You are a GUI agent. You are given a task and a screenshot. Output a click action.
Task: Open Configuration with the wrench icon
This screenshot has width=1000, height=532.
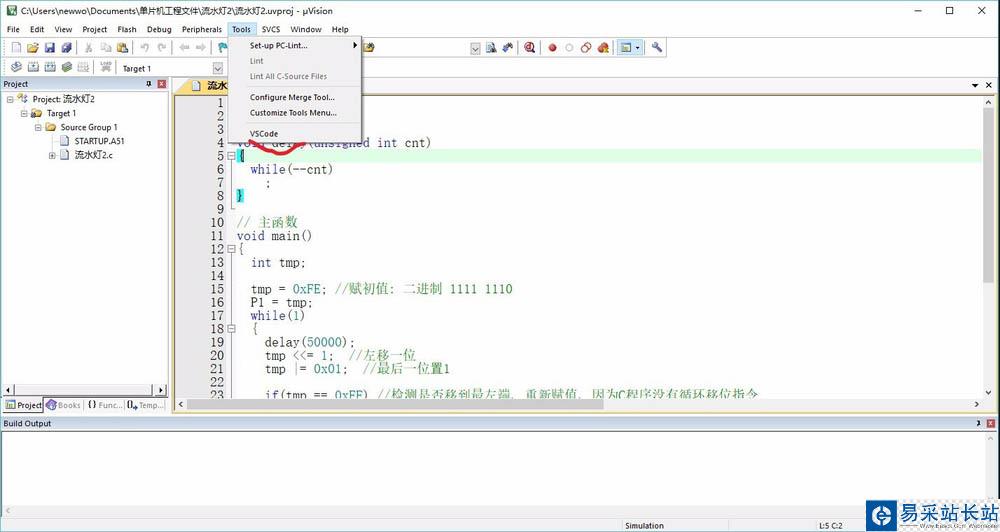pos(656,48)
